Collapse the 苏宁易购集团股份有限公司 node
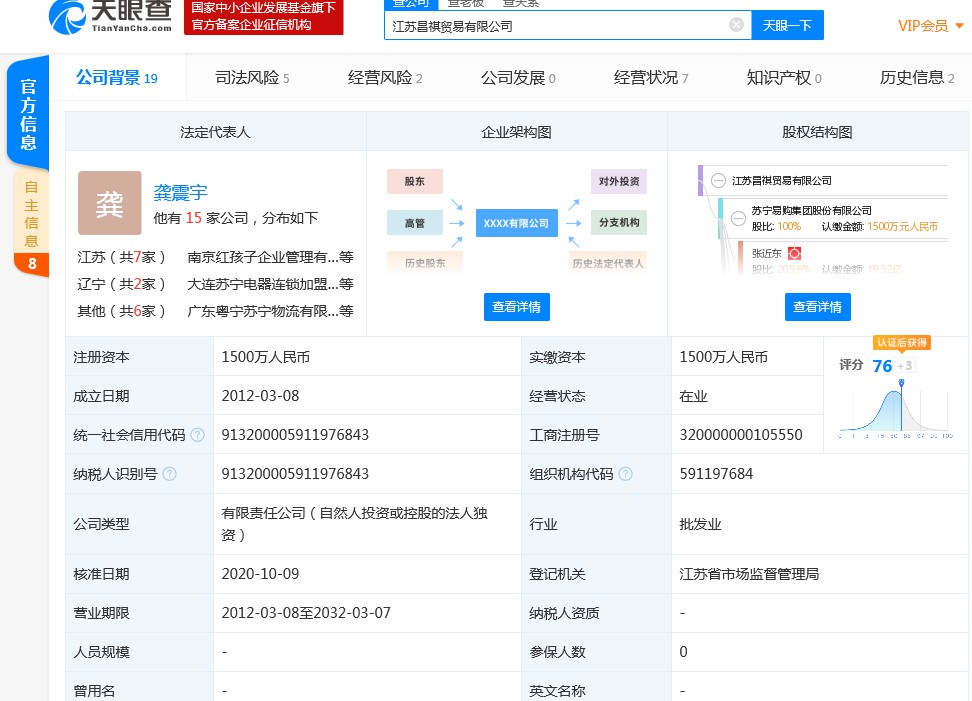The width and height of the screenshot is (972, 701). pyautogui.click(x=738, y=218)
